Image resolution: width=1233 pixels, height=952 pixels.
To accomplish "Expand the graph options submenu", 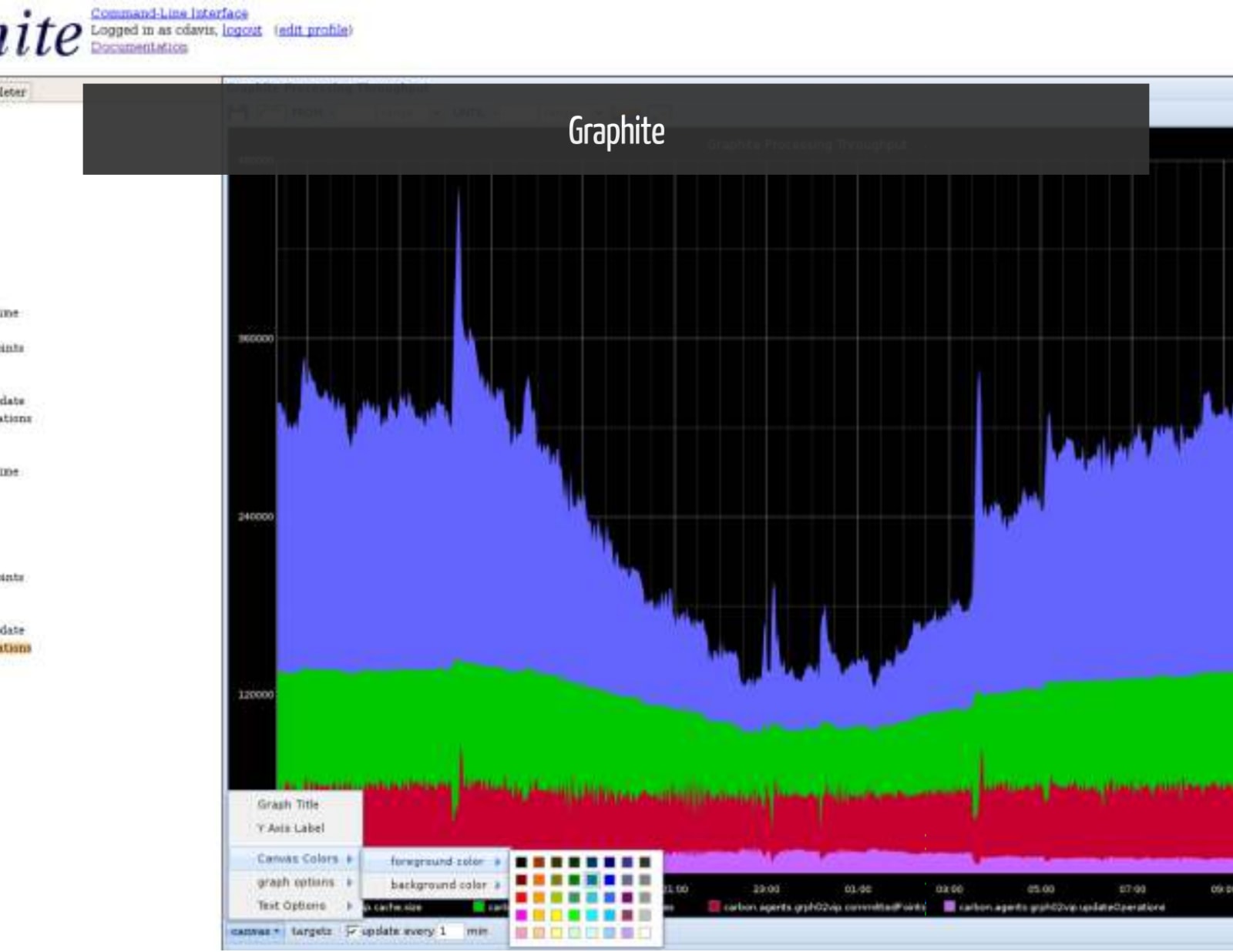I will tap(295, 882).
